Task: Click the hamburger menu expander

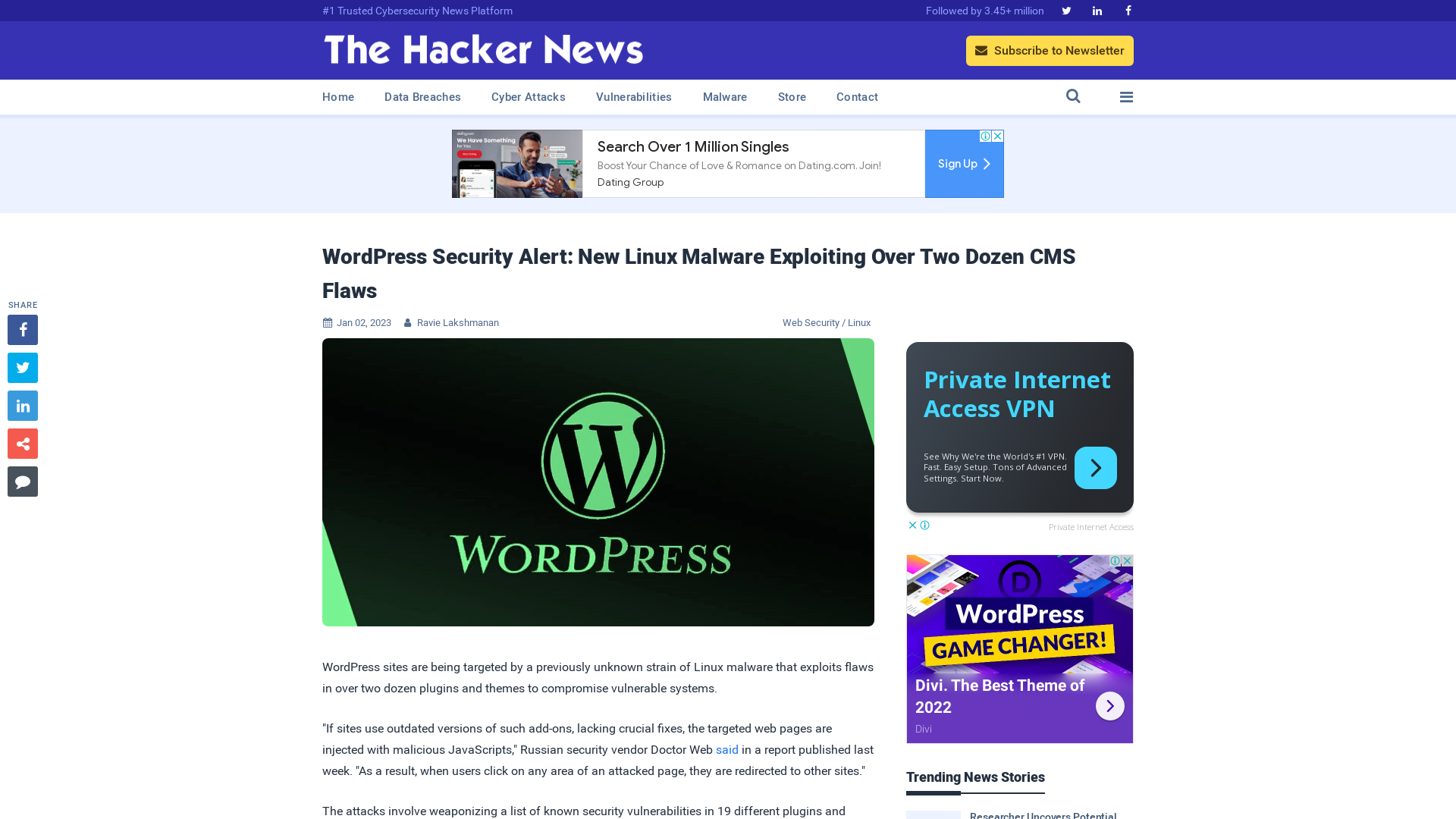Action: coord(1126,97)
